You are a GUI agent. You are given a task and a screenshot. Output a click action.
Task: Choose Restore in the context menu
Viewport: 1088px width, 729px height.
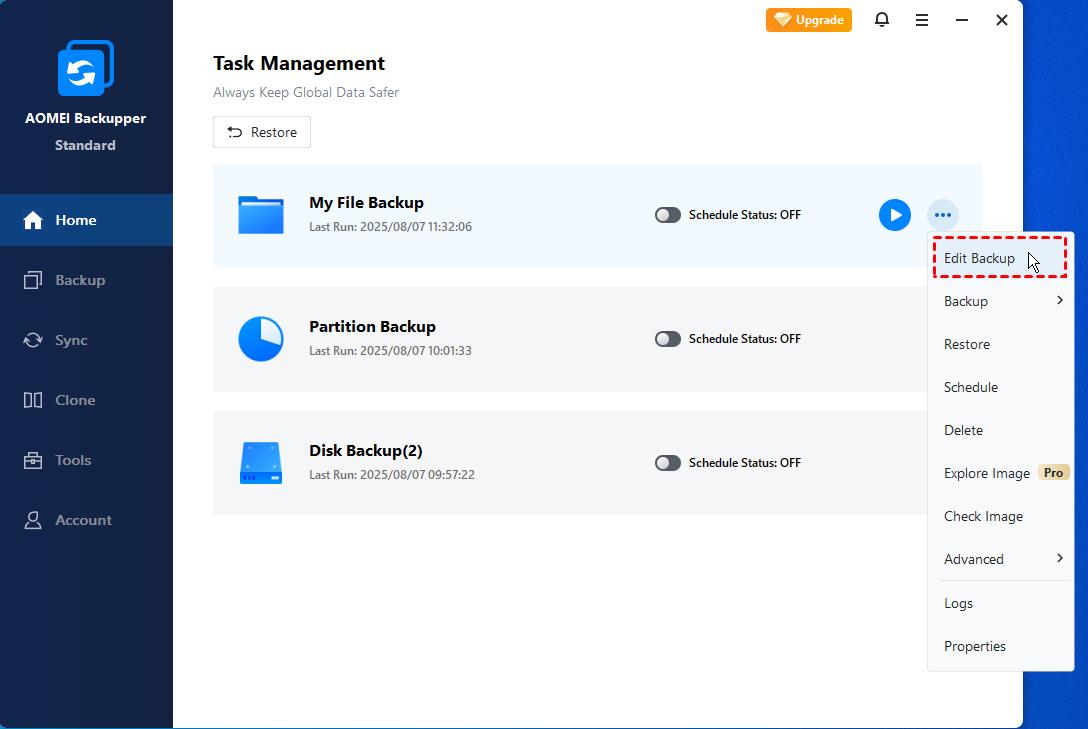(x=1000, y=344)
